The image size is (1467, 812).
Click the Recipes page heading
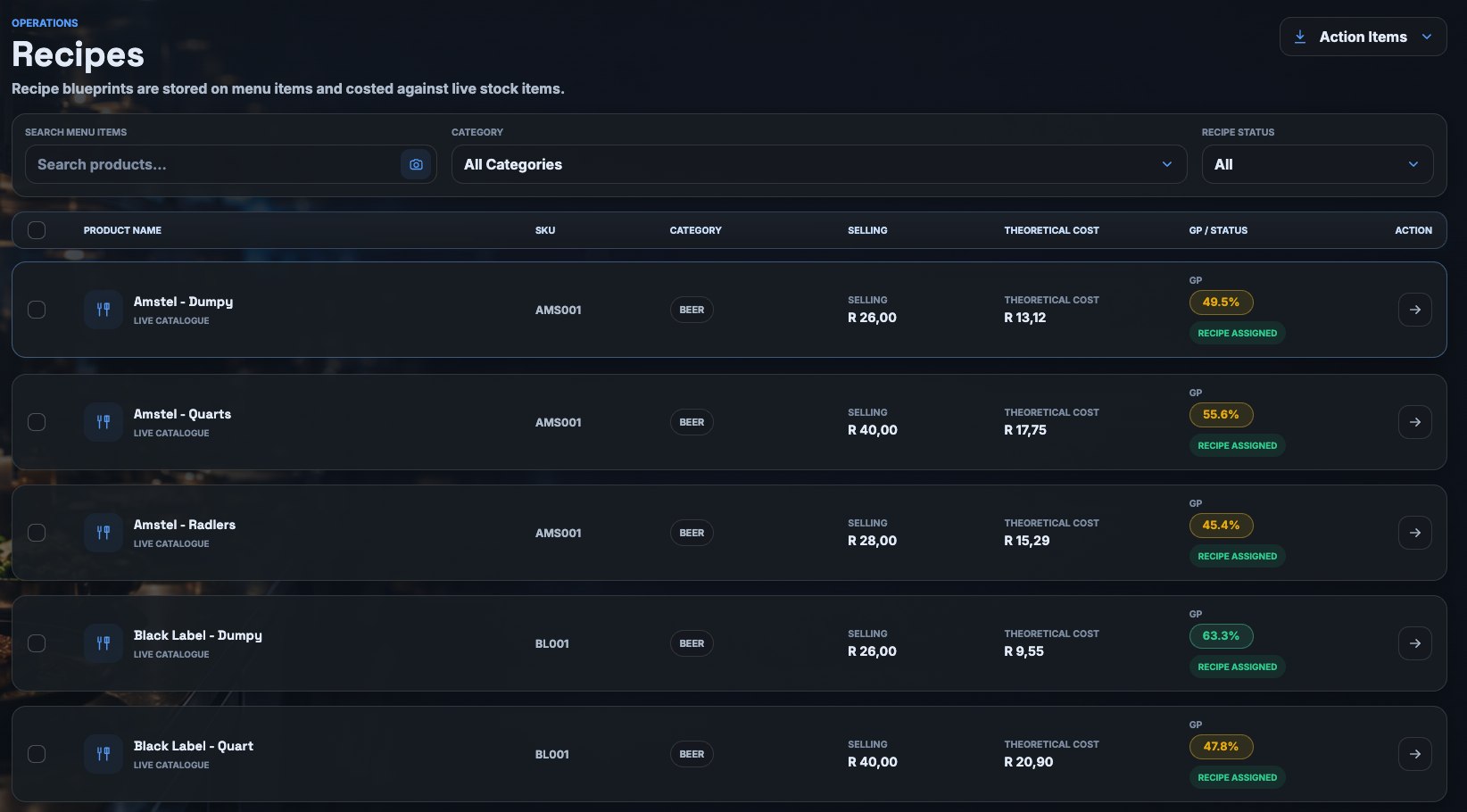click(x=78, y=54)
